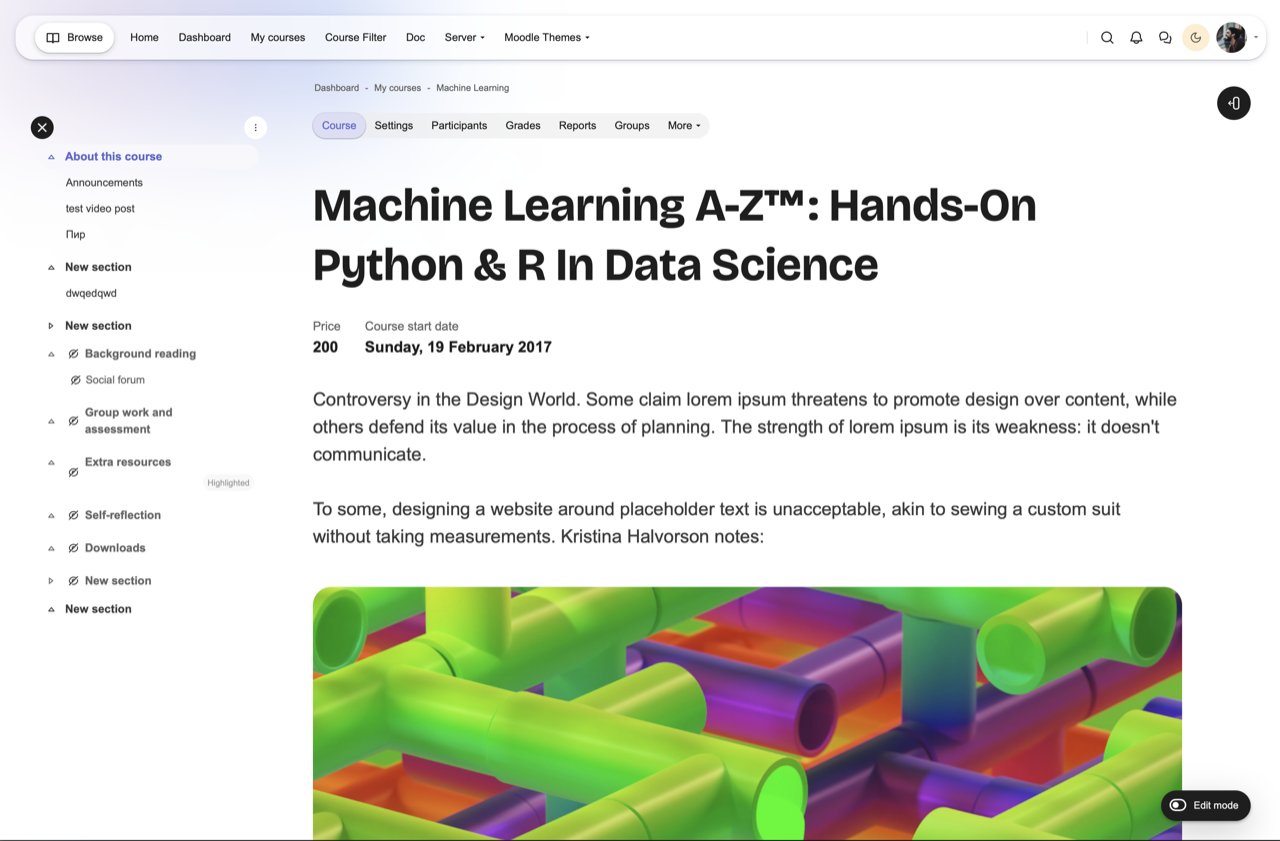Open the notifications bell

(x=1136, y=38)
